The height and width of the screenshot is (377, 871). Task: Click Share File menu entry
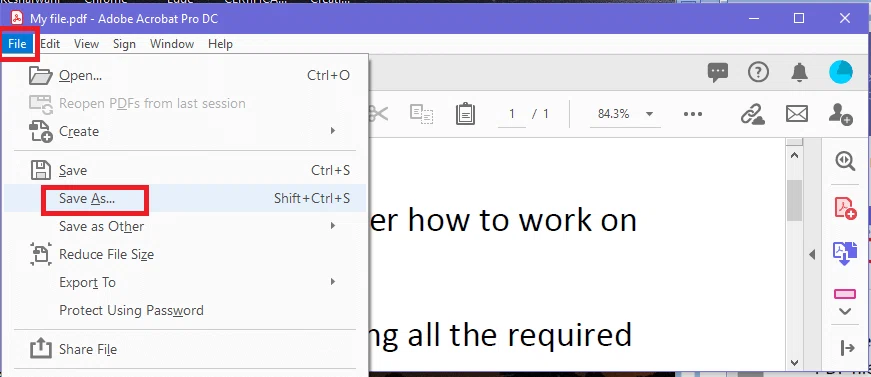pos(184,349)
